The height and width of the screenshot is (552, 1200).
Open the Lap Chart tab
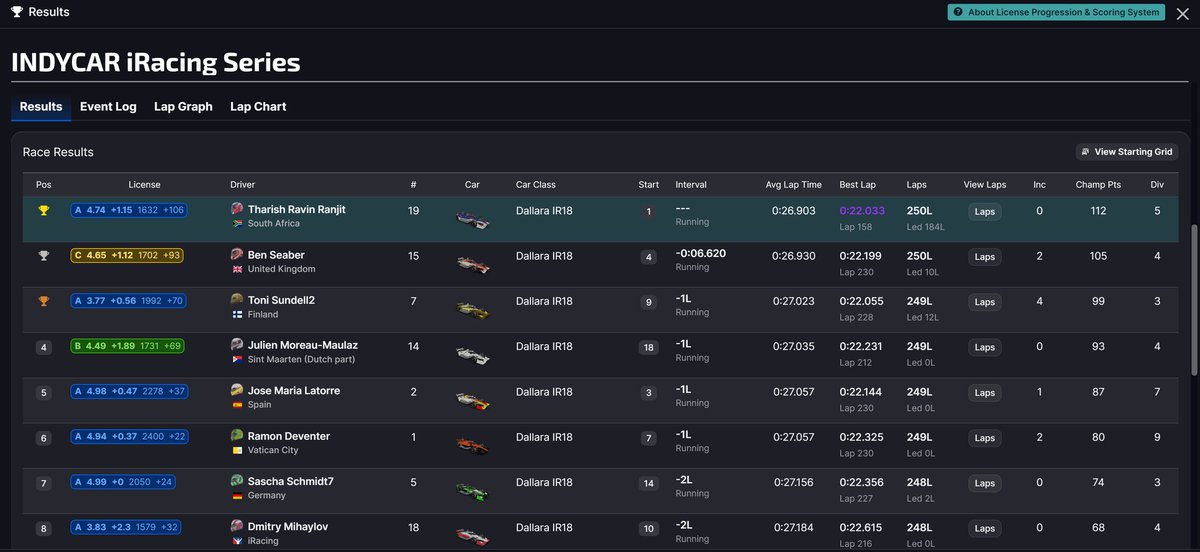pos(258,106)
